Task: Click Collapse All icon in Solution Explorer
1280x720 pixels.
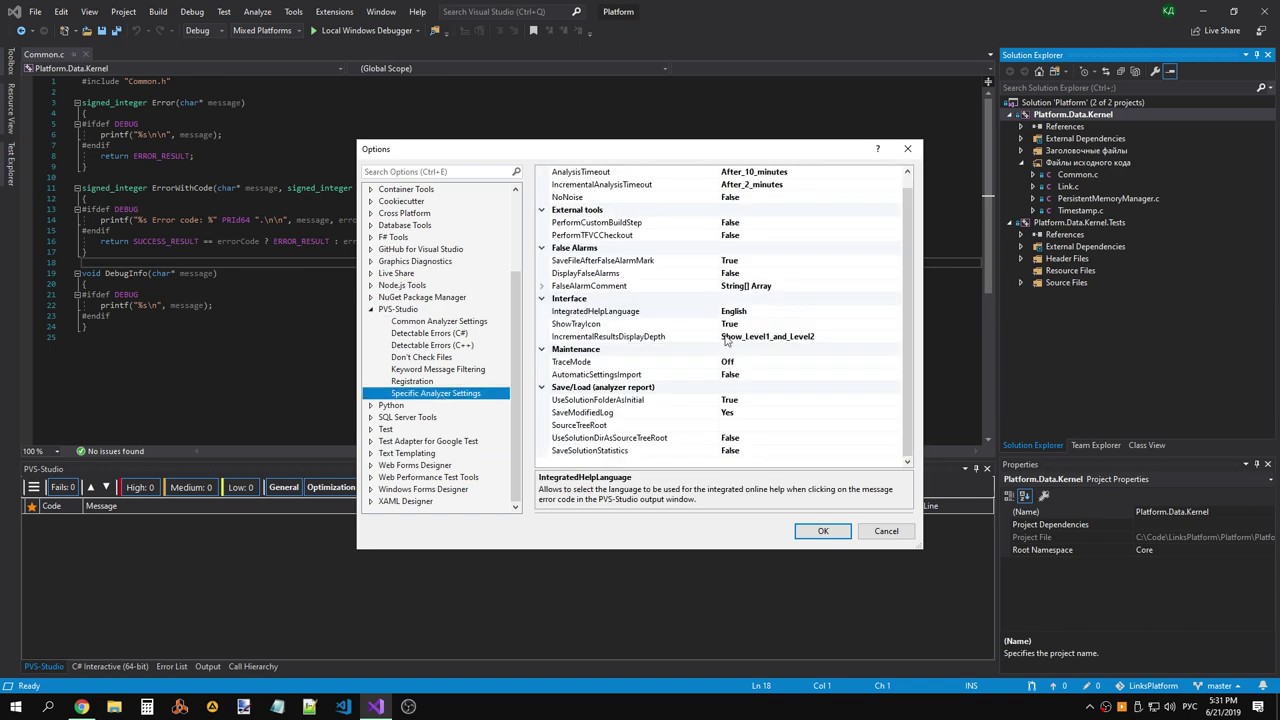Action: click(x=1120, y=71)
